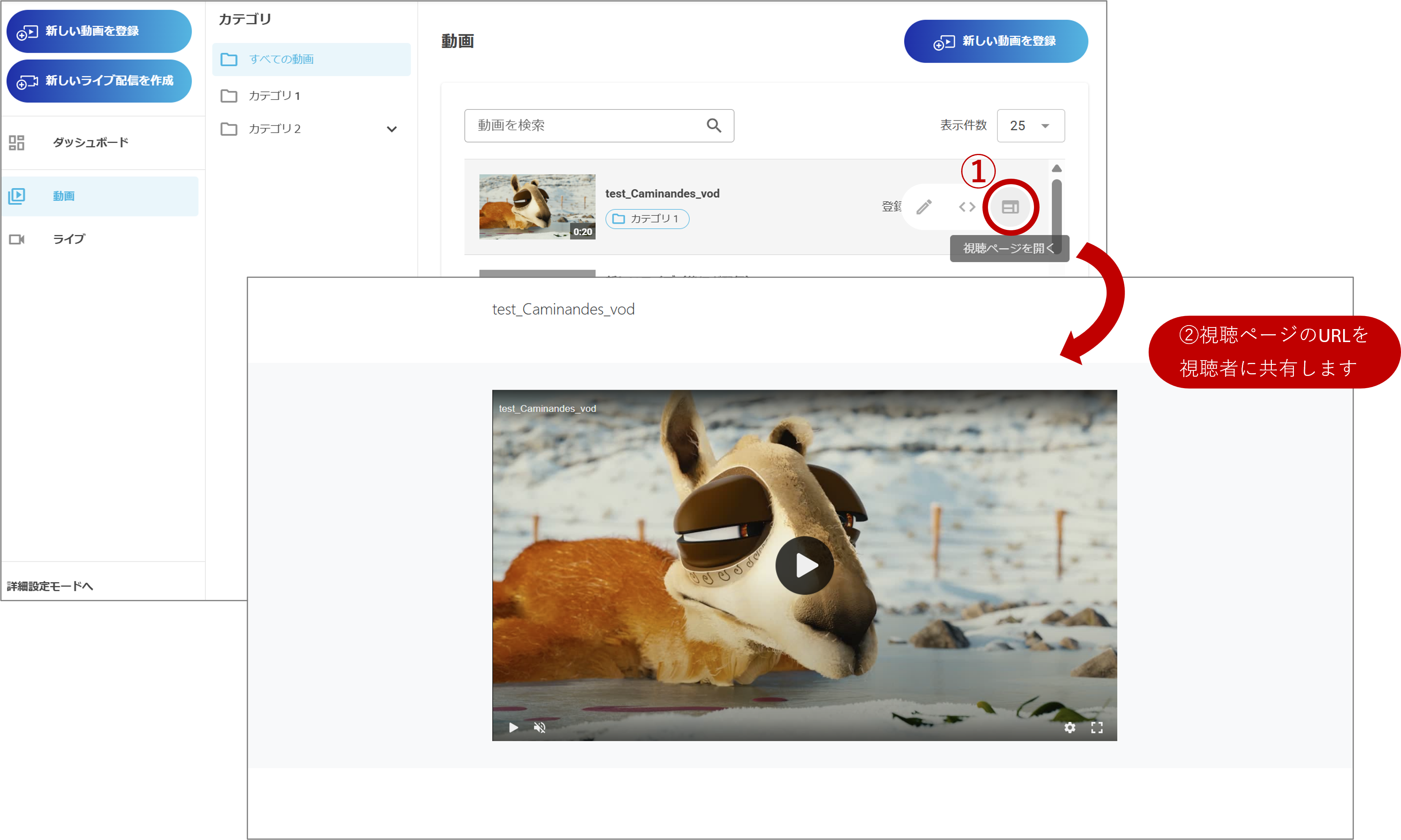1401x840 pixels.
Task: Open ダッシュボード in the sidebar
Action: click(91, 142)
